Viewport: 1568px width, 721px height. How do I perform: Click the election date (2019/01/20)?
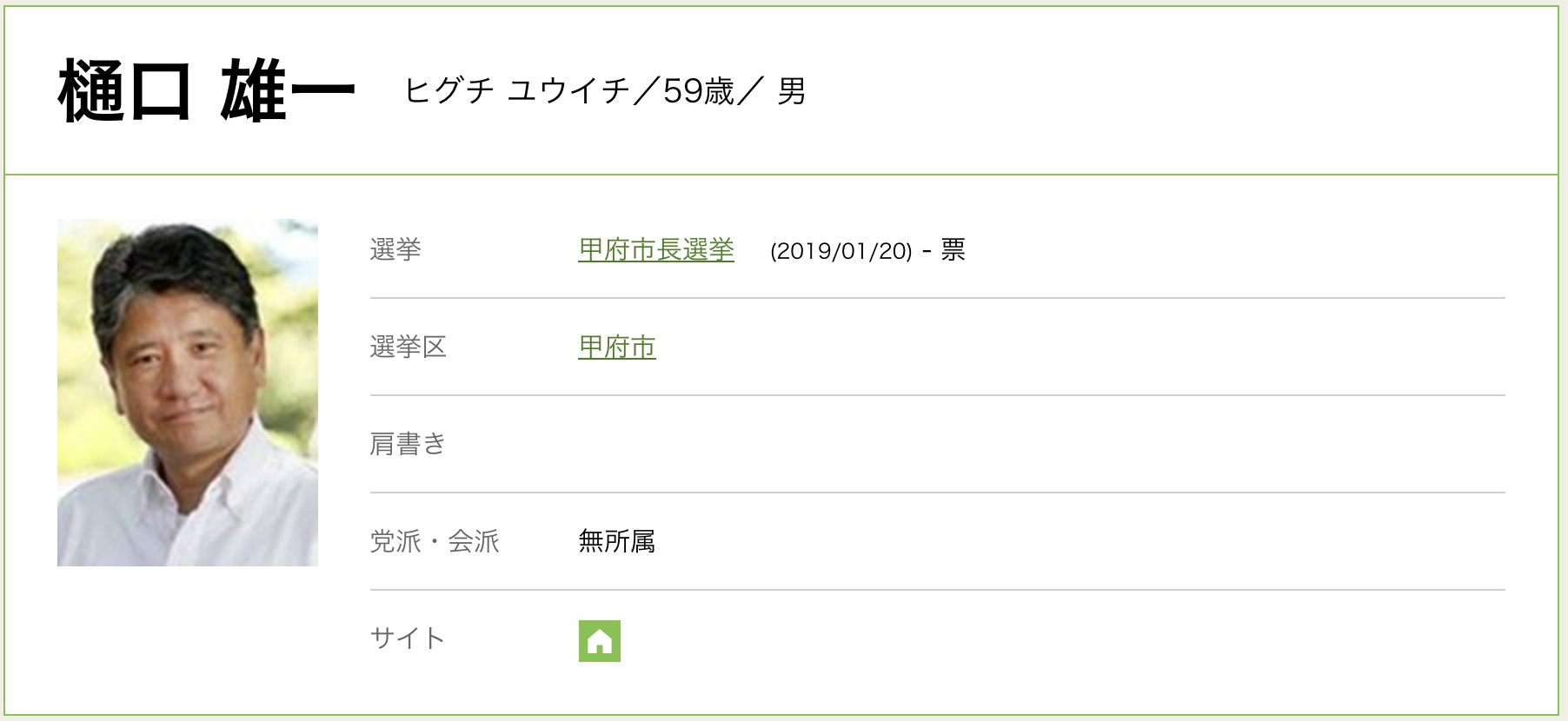tap(841, 251)
